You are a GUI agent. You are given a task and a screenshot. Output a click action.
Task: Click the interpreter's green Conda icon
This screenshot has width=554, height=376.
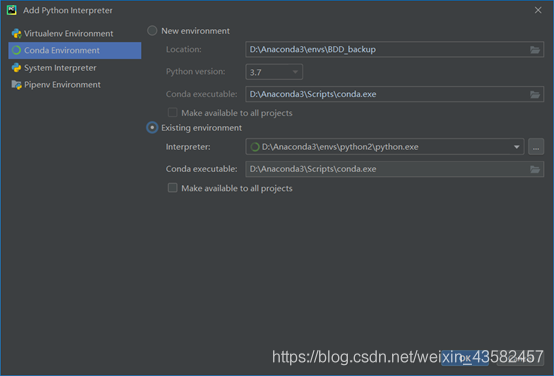[x=255, y=147]
